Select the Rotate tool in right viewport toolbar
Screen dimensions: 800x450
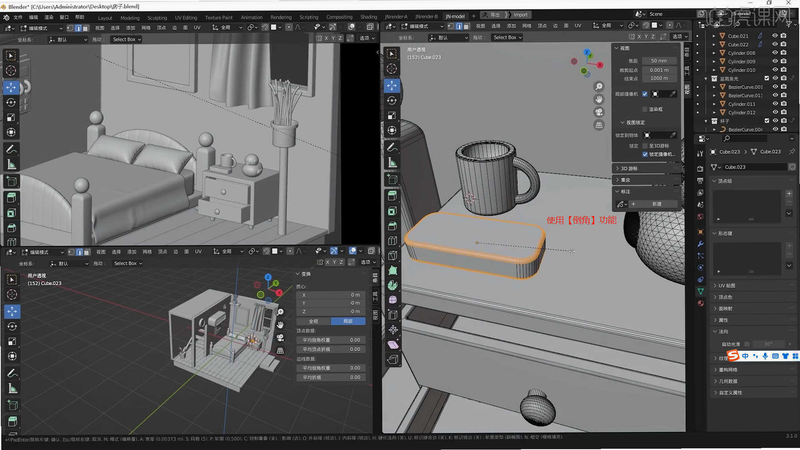[392, 101]
